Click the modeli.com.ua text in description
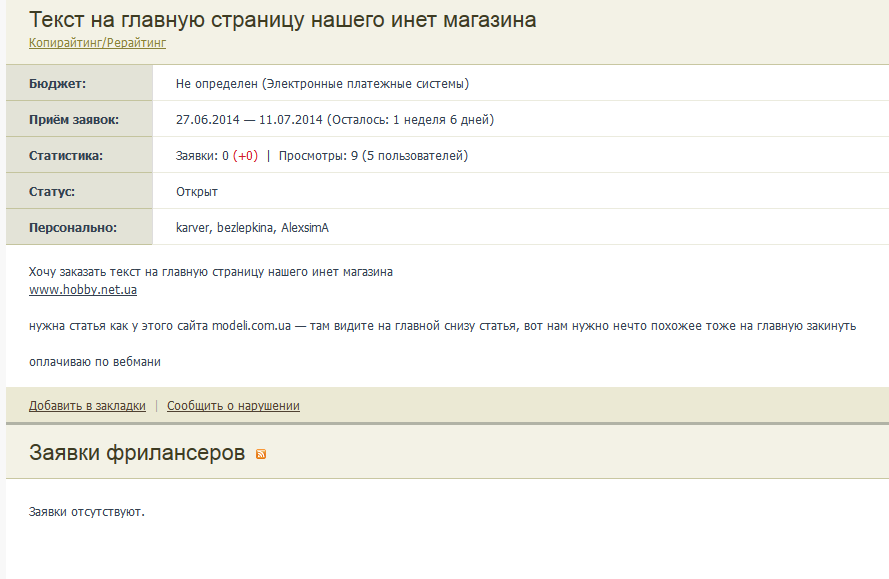Viewport: 889px width, 579px height. pyautogui.click(x=251, y=326)
